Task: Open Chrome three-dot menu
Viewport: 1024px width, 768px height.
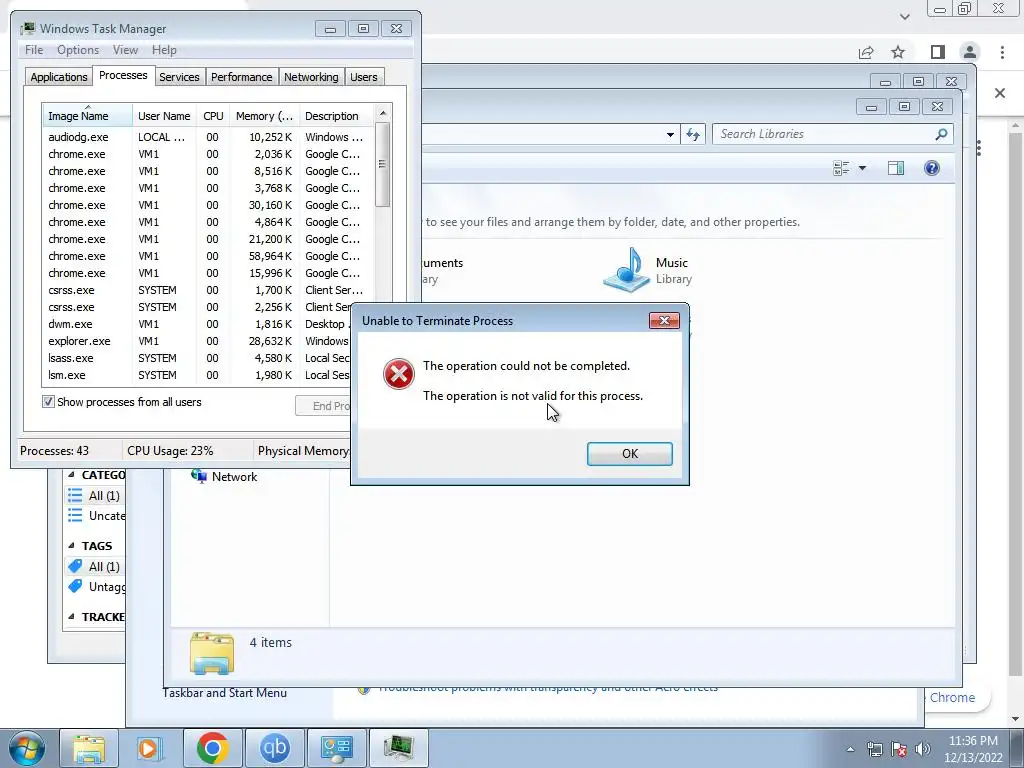Action: tap(1002, 52)
